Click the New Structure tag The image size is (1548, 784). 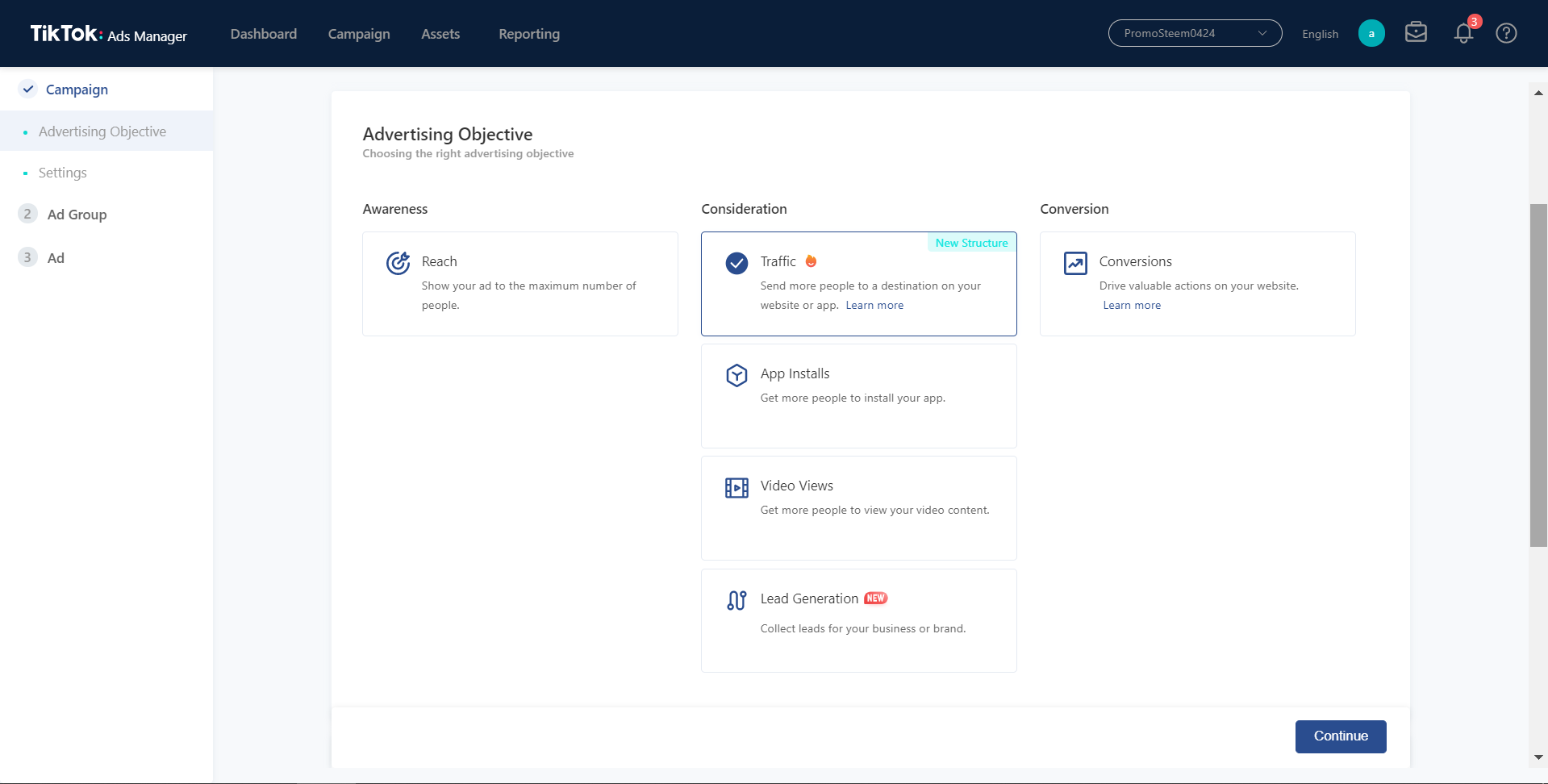click(x=971, y=243)
